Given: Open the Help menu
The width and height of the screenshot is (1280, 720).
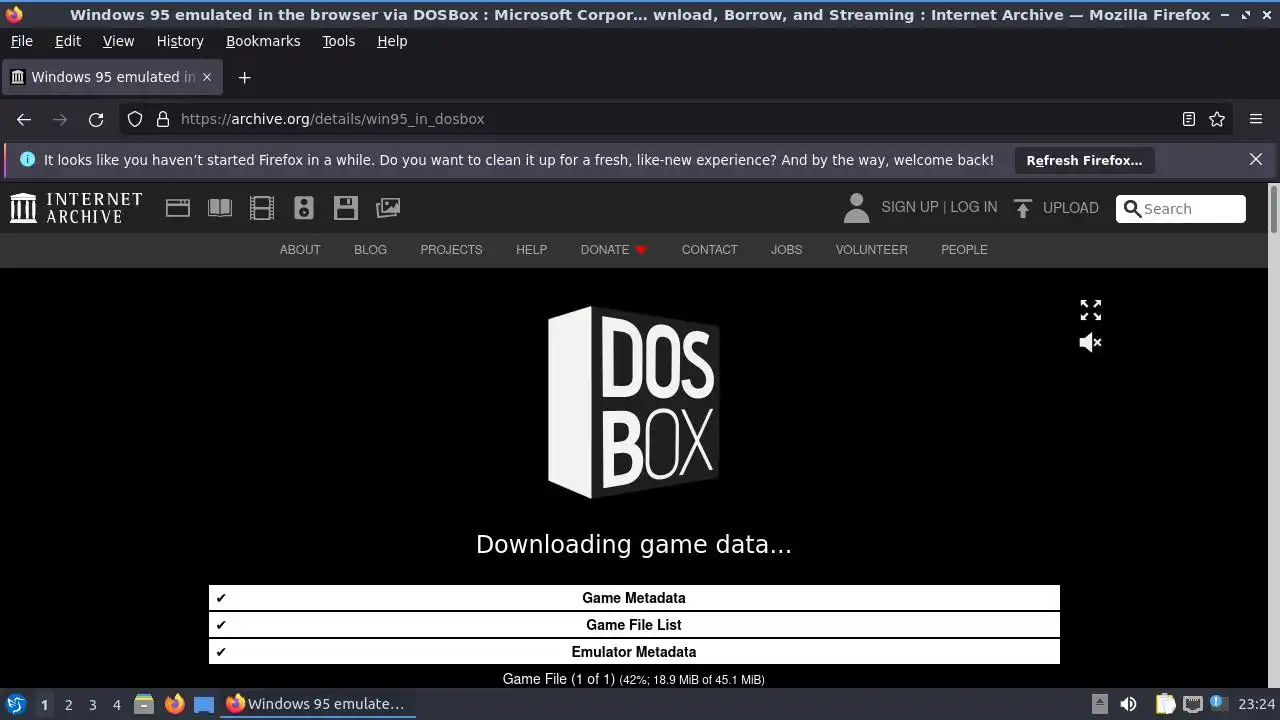Looking at the screenshot, I should point(392,41).
